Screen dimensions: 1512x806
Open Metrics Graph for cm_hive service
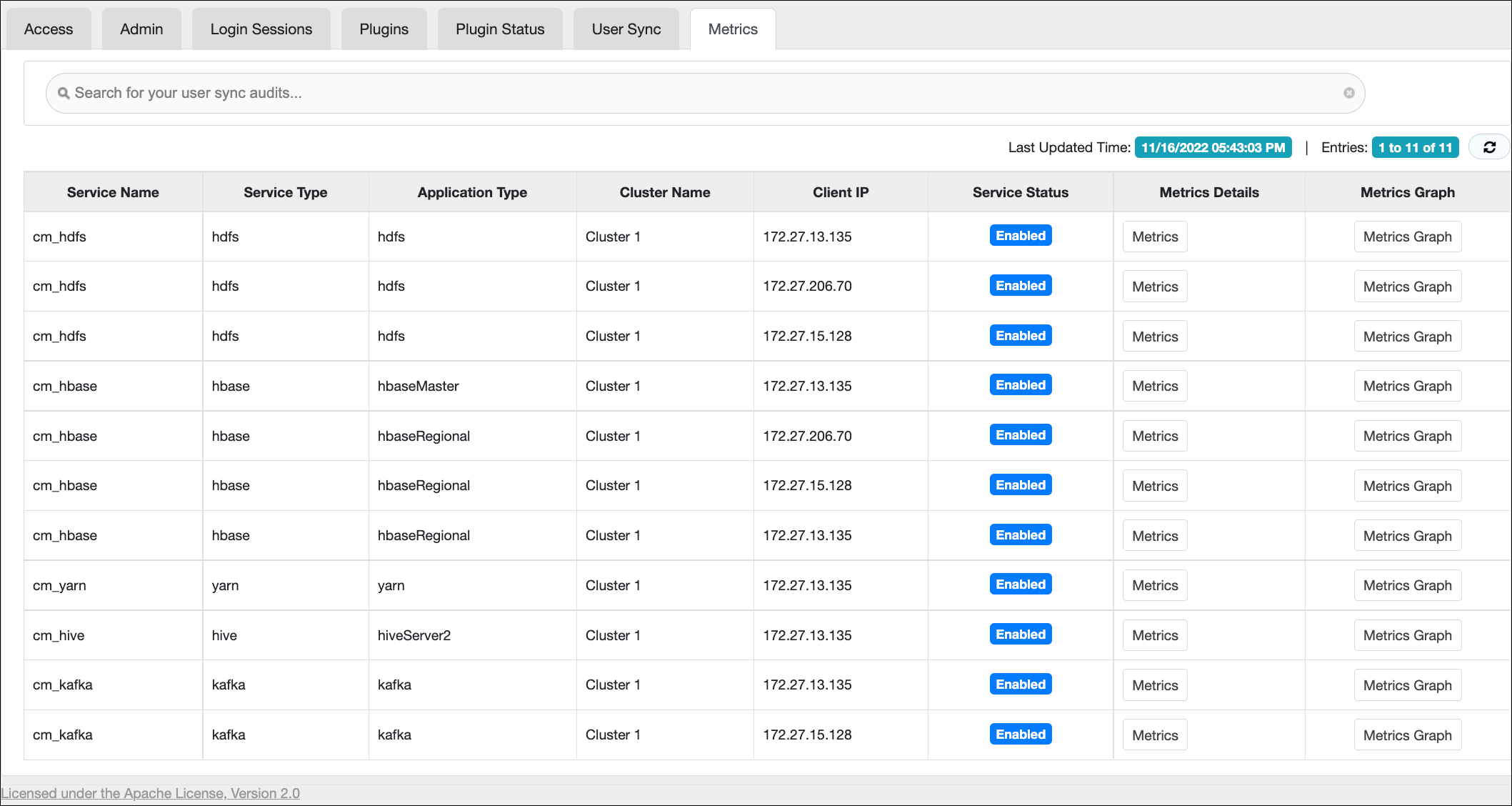click(x=1406, y=635)
